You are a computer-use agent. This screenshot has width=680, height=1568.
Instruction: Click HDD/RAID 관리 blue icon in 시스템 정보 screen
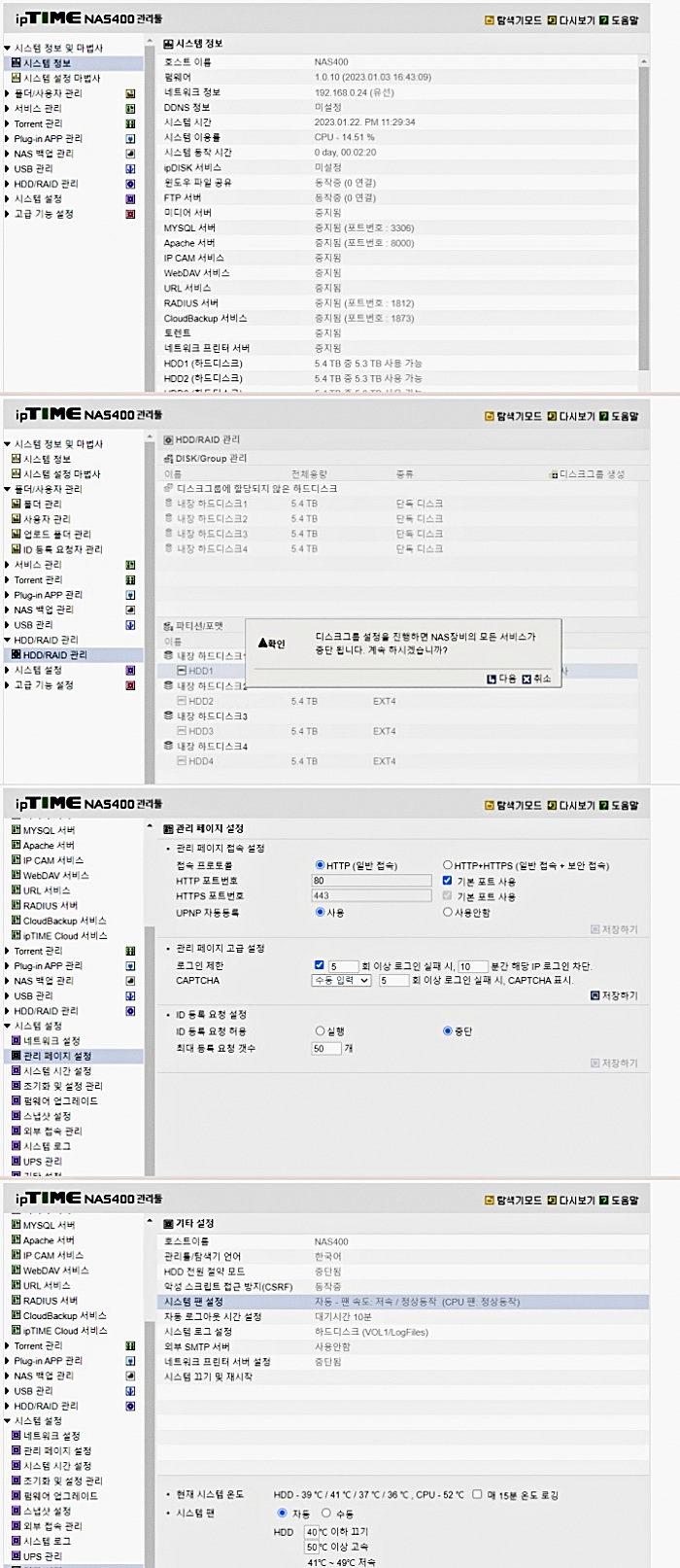131,184
